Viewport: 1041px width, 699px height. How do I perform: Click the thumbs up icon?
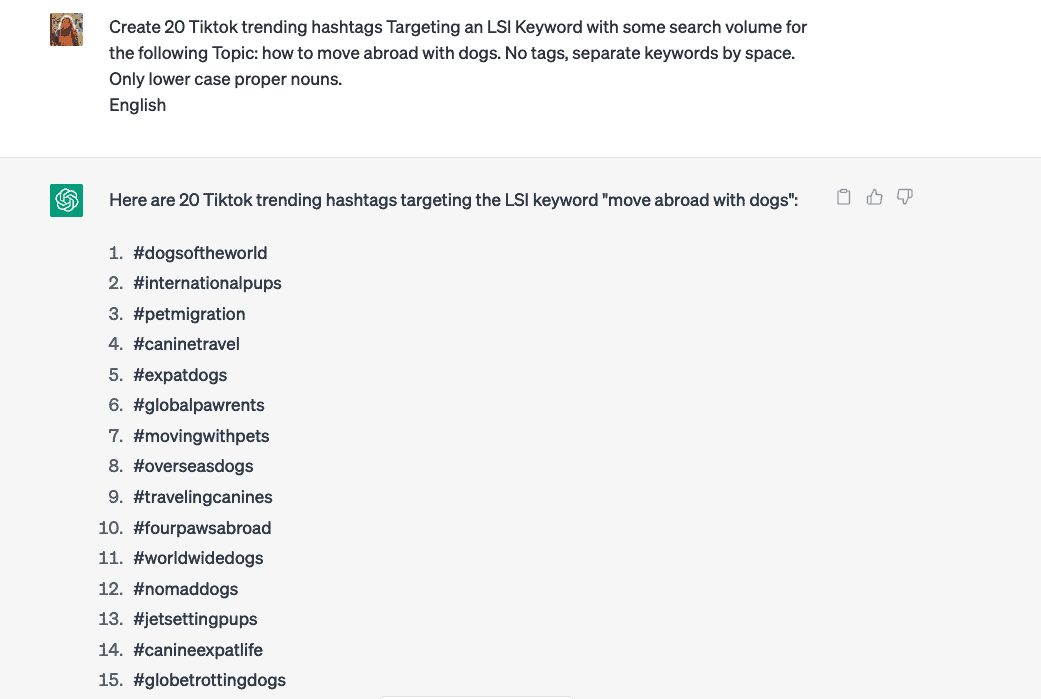pos(874,197)
